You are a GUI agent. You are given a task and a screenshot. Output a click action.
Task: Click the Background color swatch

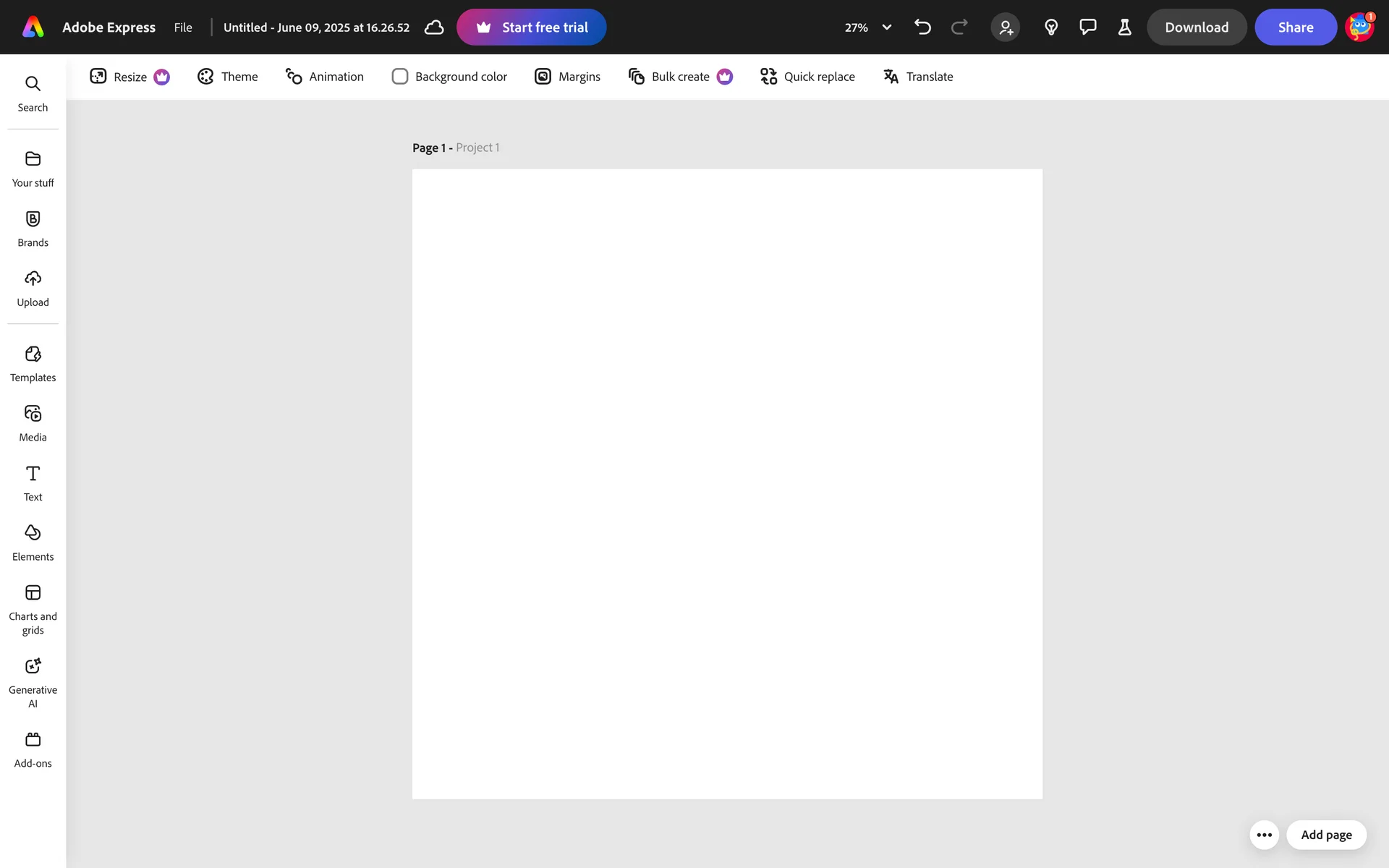click(x=400, y=77)
